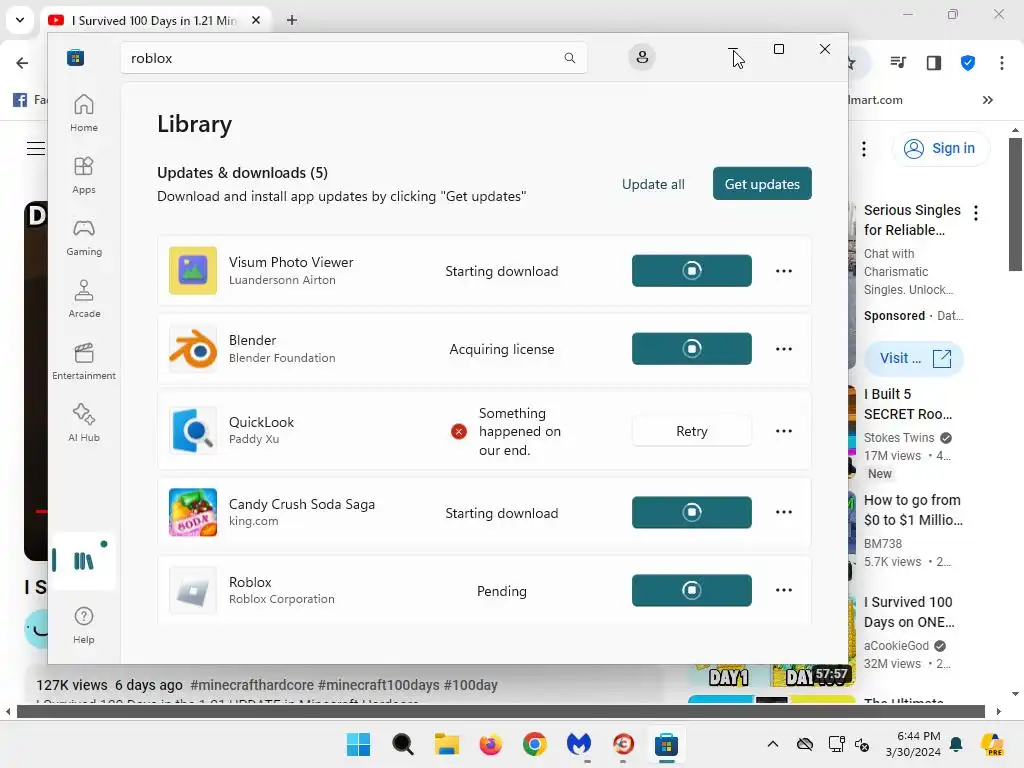Open browser media control icon
The image size is (1024, 768).
click(899, 63)
